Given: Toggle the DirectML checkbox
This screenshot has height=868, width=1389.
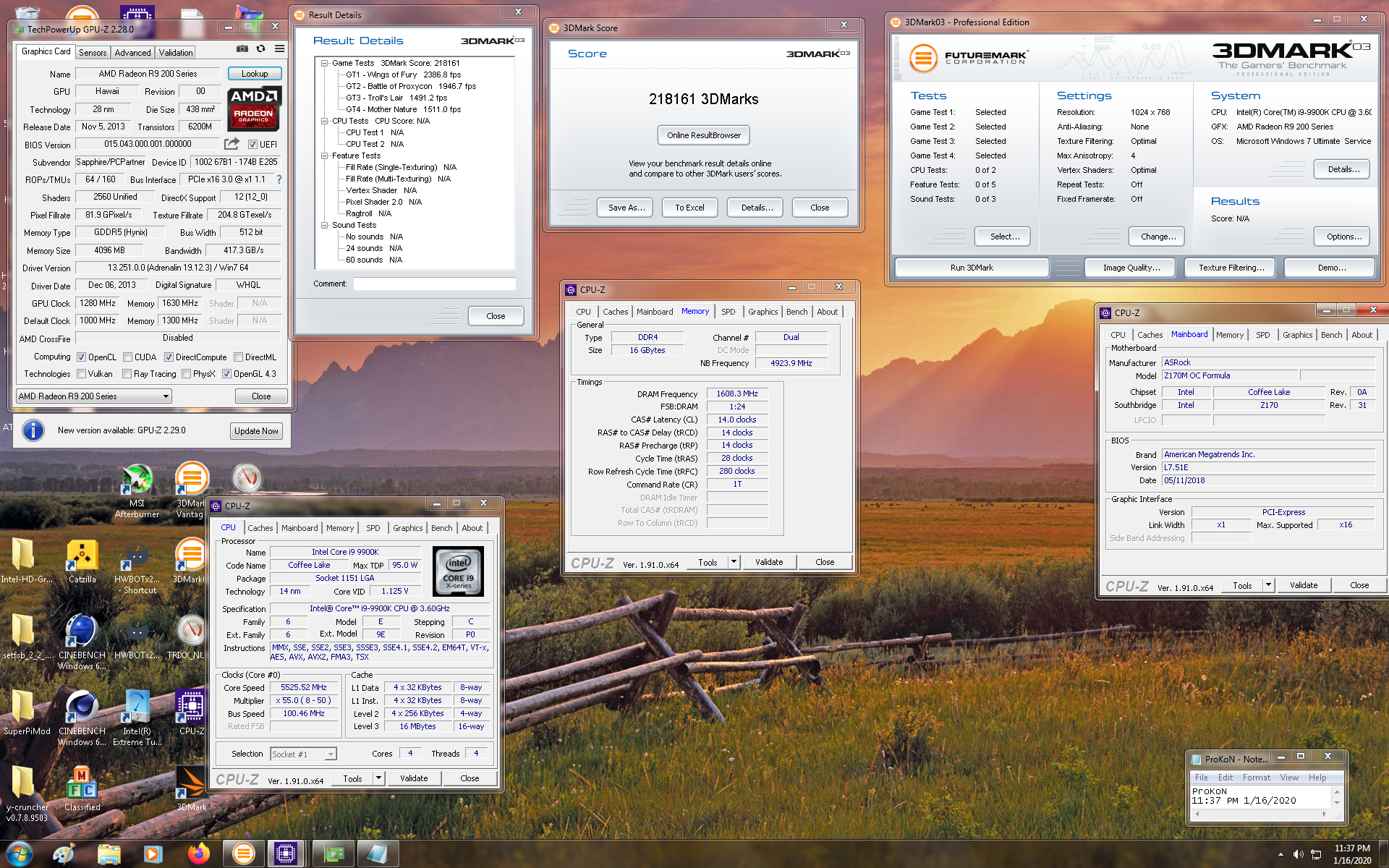Looking at the screenshot, I should [x=238, y=357].
